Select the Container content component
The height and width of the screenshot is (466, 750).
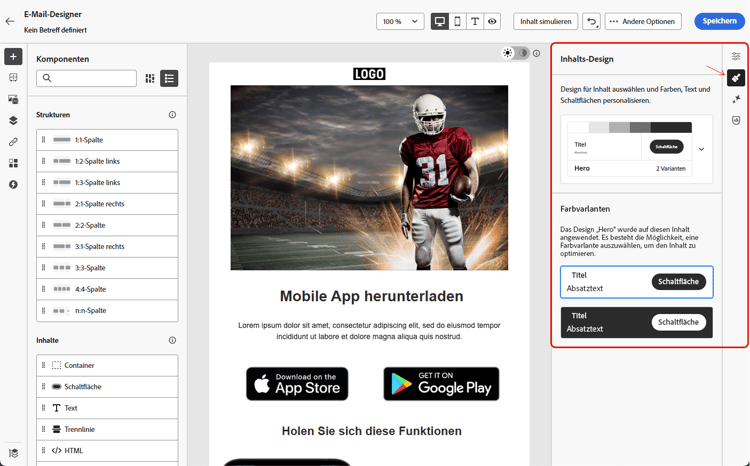pos(107,365)
